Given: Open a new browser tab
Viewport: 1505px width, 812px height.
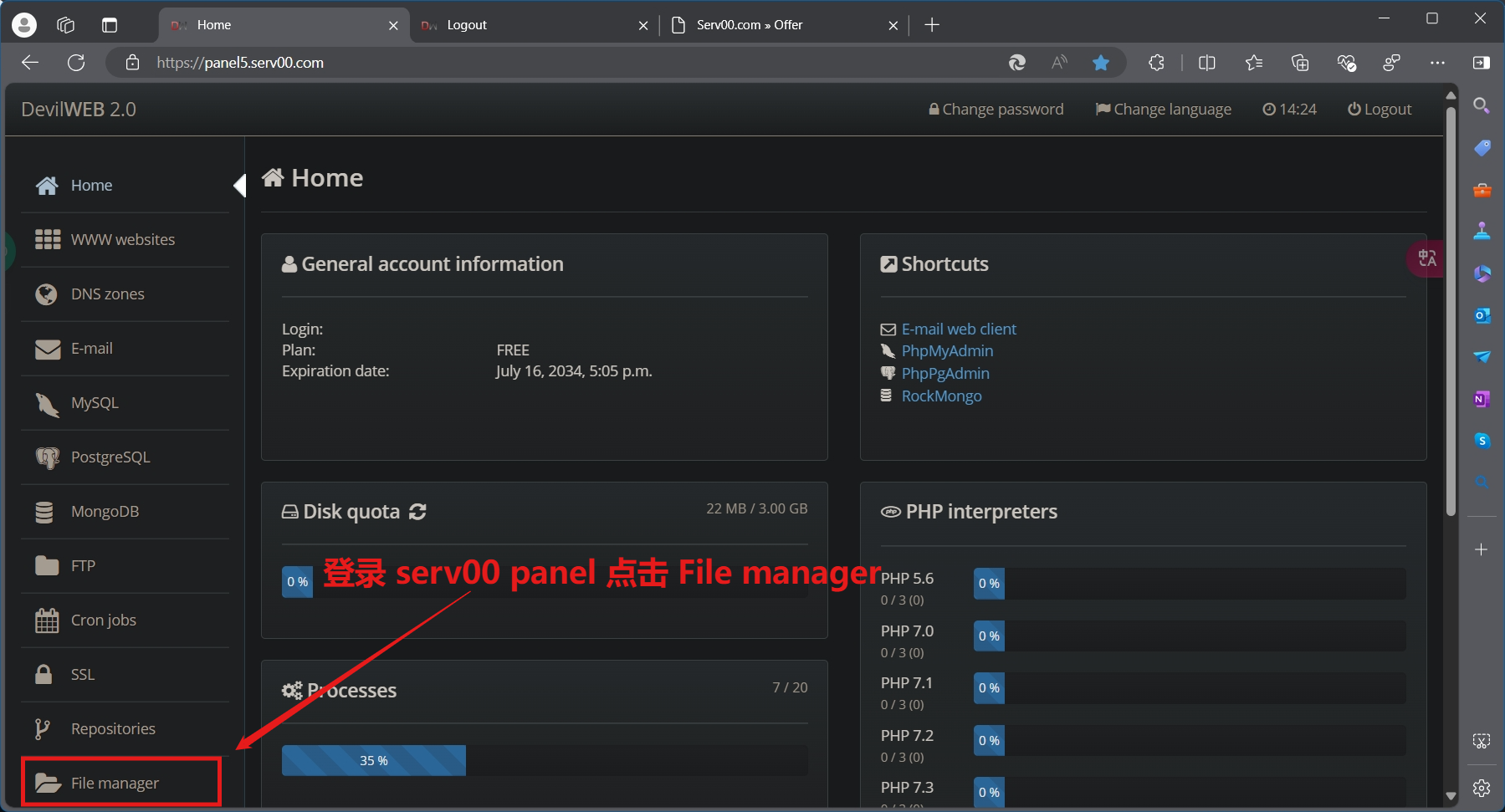Looking at the screenshot, I should click(x=932, y=25).
